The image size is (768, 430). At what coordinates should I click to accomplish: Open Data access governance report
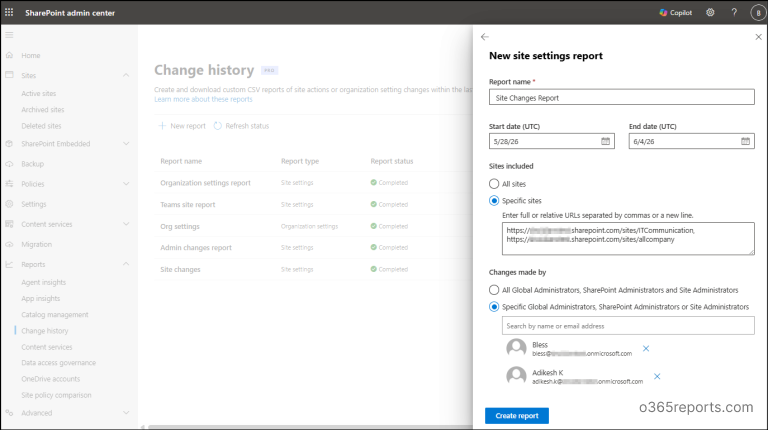click(x=58, y=363)
